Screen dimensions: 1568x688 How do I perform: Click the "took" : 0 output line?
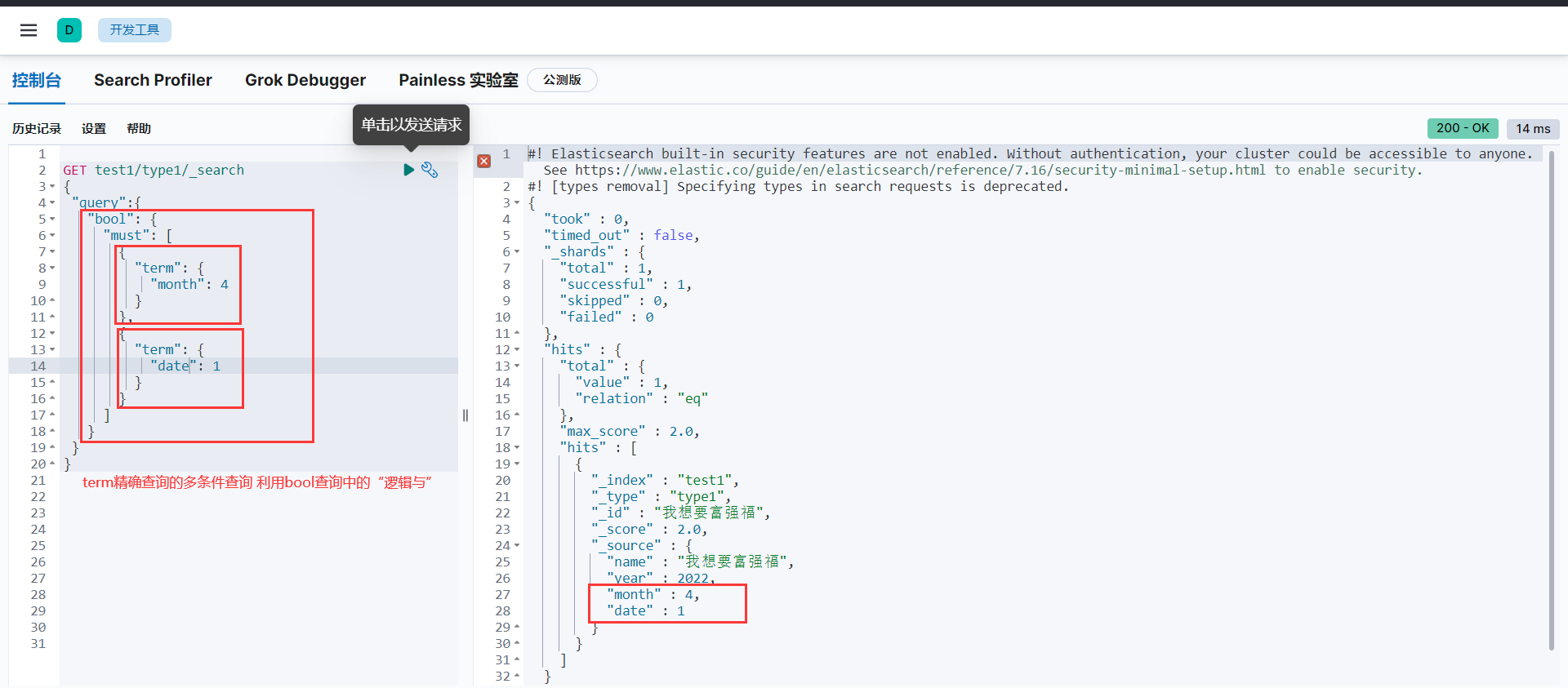click(x=586, y=219)
